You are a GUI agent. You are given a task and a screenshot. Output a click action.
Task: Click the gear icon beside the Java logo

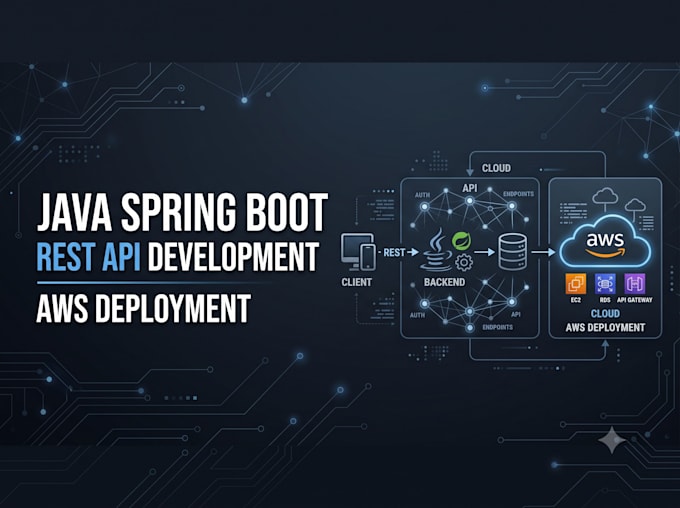[464, 262]
